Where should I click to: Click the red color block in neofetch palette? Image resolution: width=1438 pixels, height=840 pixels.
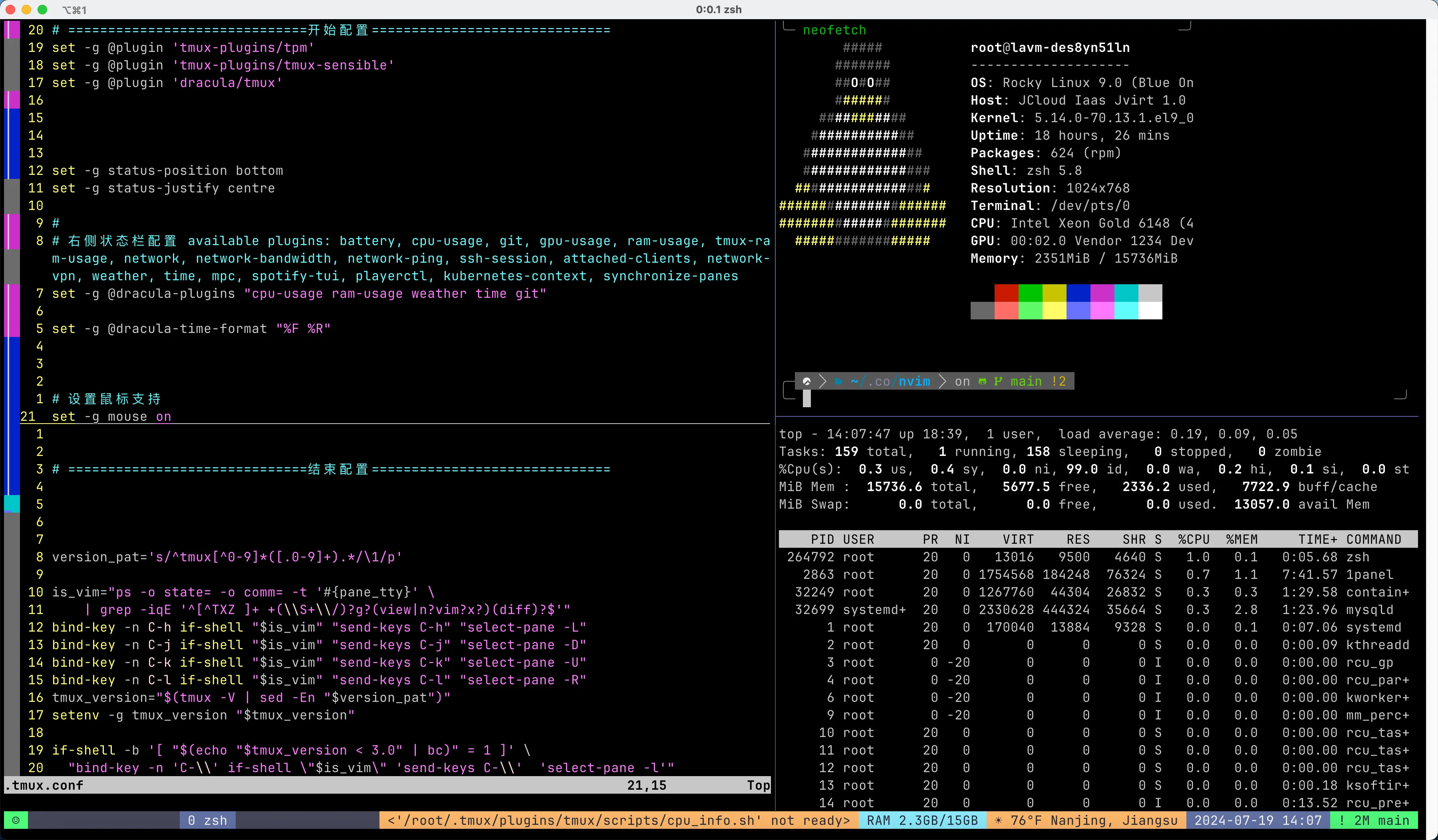tap(1007, 293)
